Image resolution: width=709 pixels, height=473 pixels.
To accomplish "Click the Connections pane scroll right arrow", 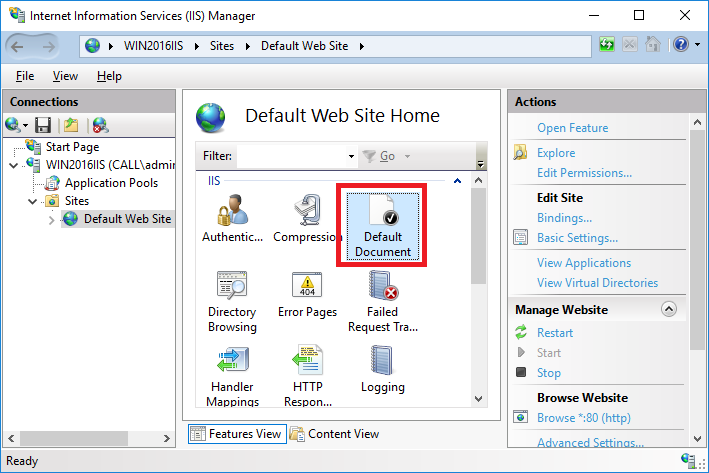I will 166,438.
